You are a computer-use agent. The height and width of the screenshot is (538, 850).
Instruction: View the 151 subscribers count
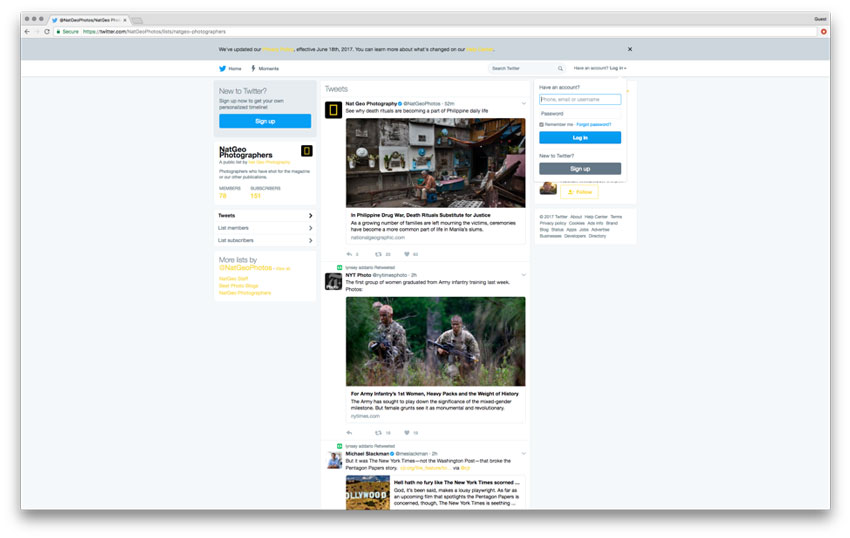255,196
